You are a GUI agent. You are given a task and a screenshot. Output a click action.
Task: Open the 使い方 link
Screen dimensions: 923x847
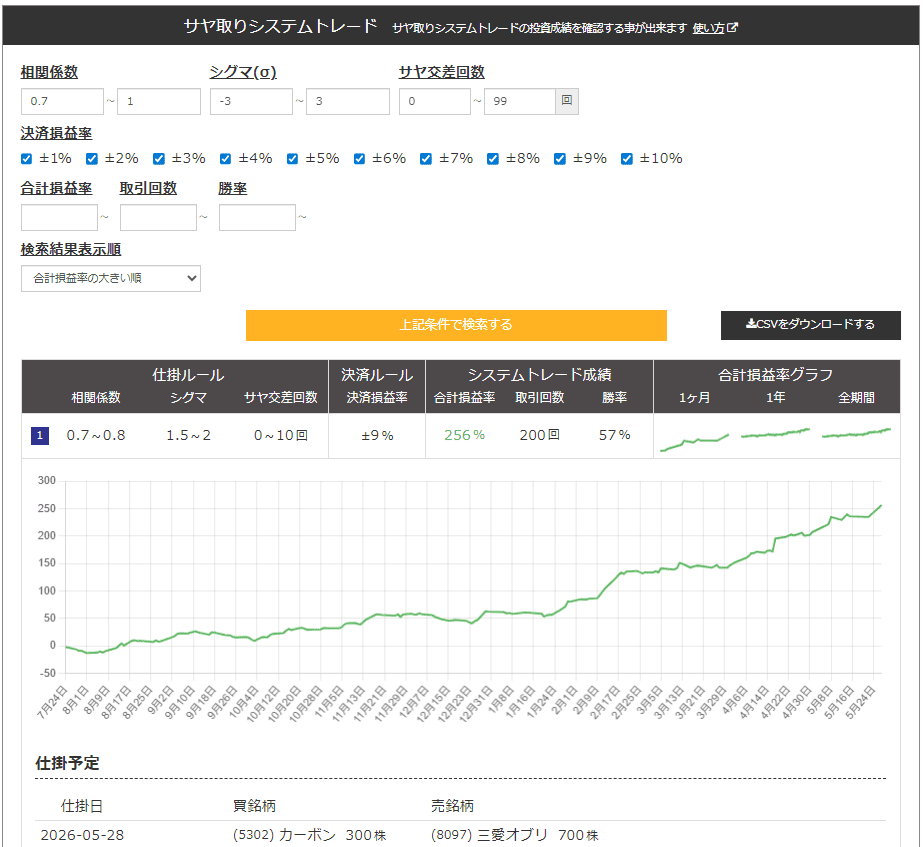(708, 28)
